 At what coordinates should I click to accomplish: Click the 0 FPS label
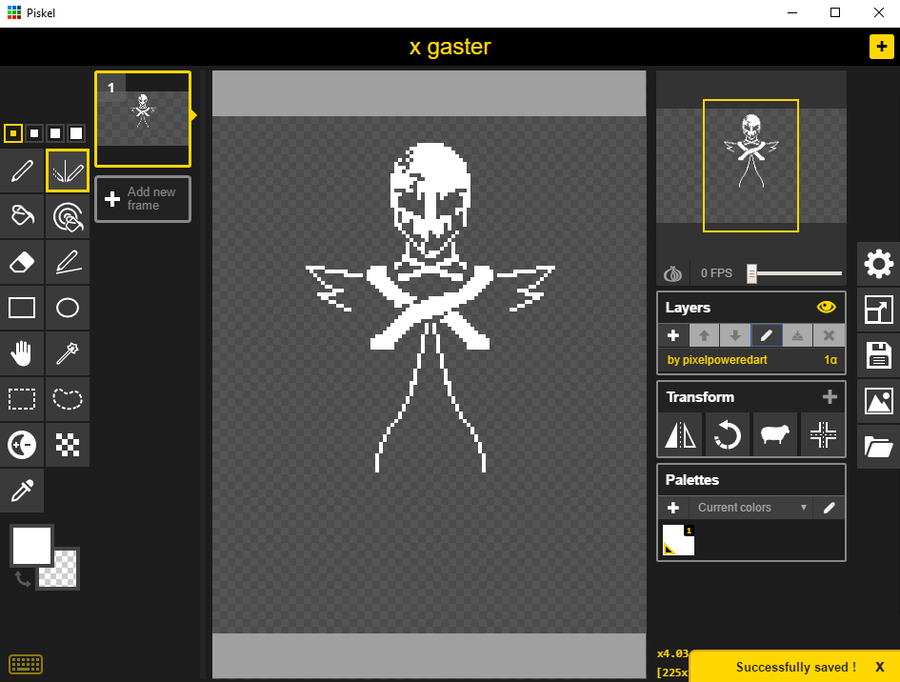point(716,273)
